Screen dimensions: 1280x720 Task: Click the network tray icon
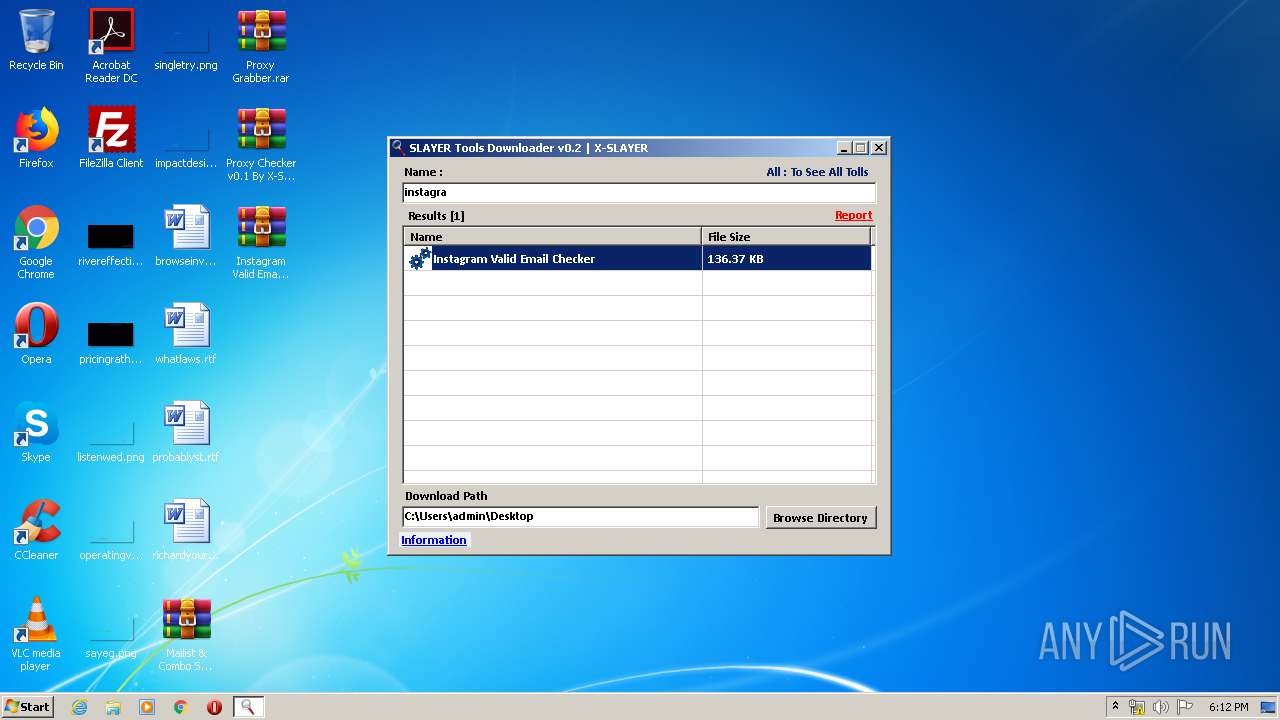click(x=1137, y=707)
